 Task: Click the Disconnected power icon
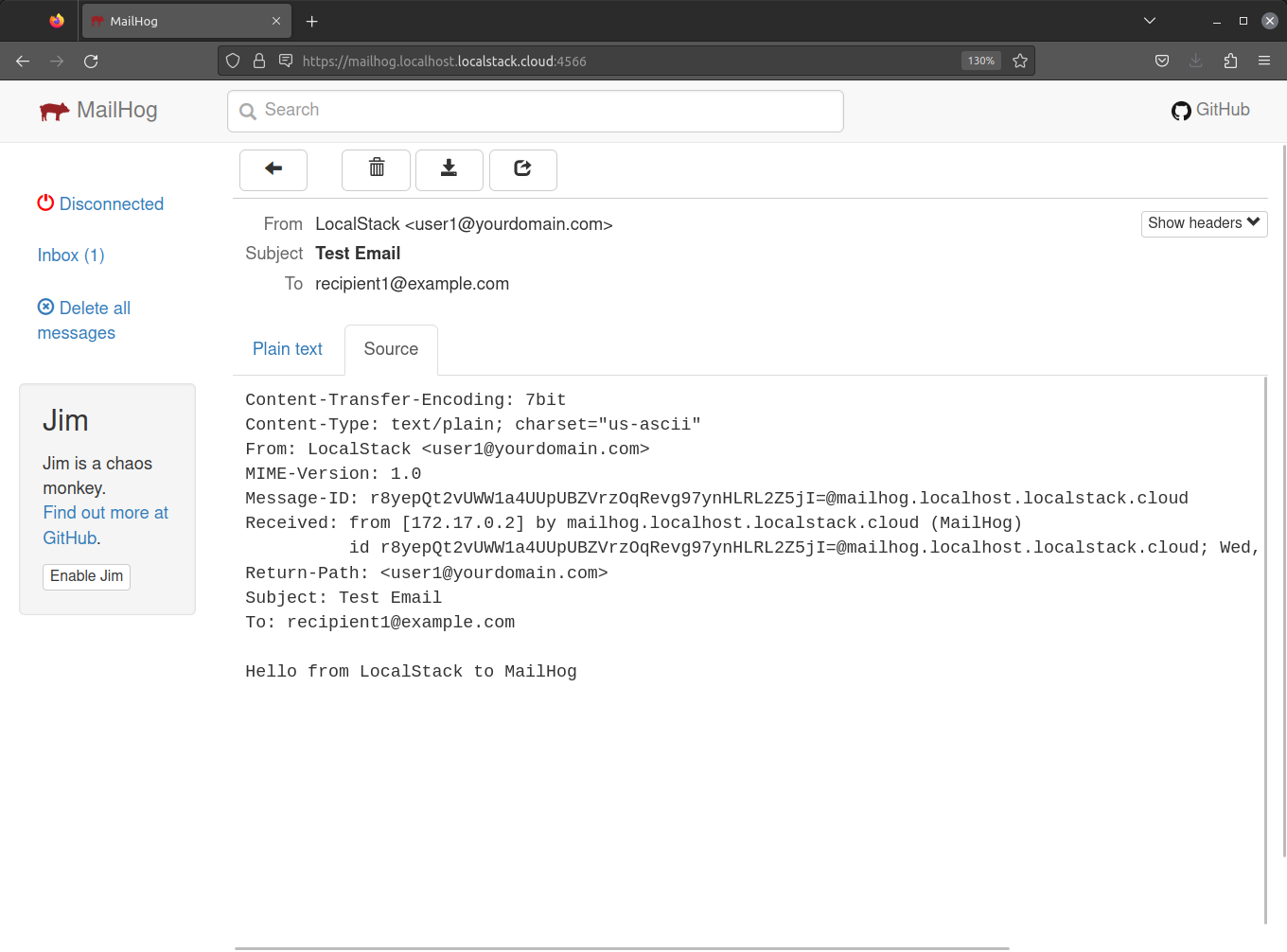(45, 203)
